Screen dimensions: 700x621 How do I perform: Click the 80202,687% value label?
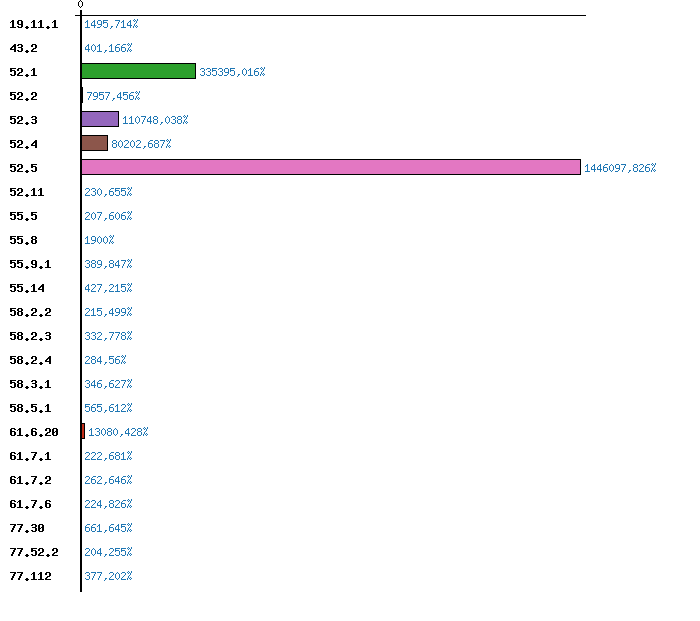coord(141,144)
